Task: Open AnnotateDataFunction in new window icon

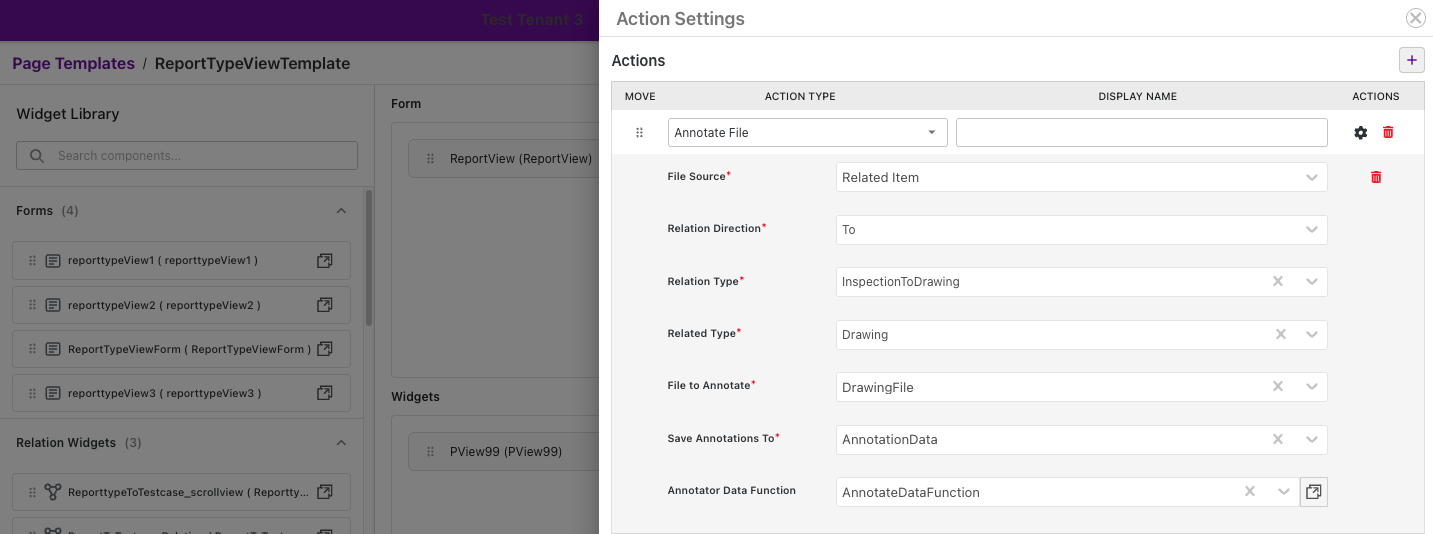Action: [1314, 492]
